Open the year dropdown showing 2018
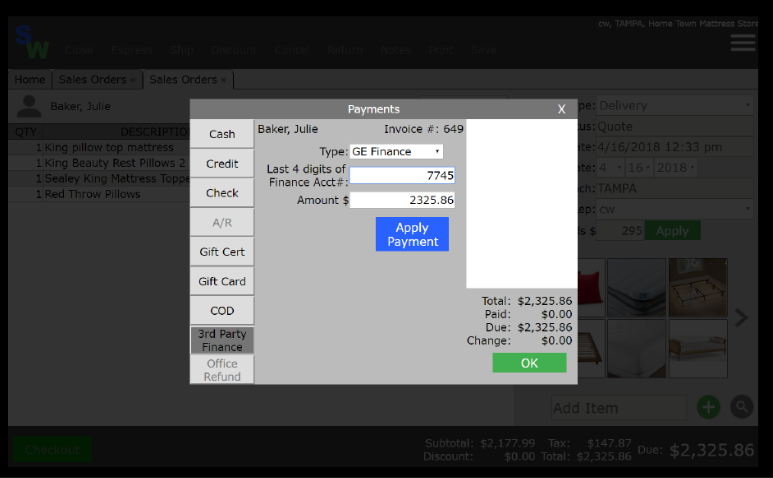773x478 pixels. tap(676, 168)
